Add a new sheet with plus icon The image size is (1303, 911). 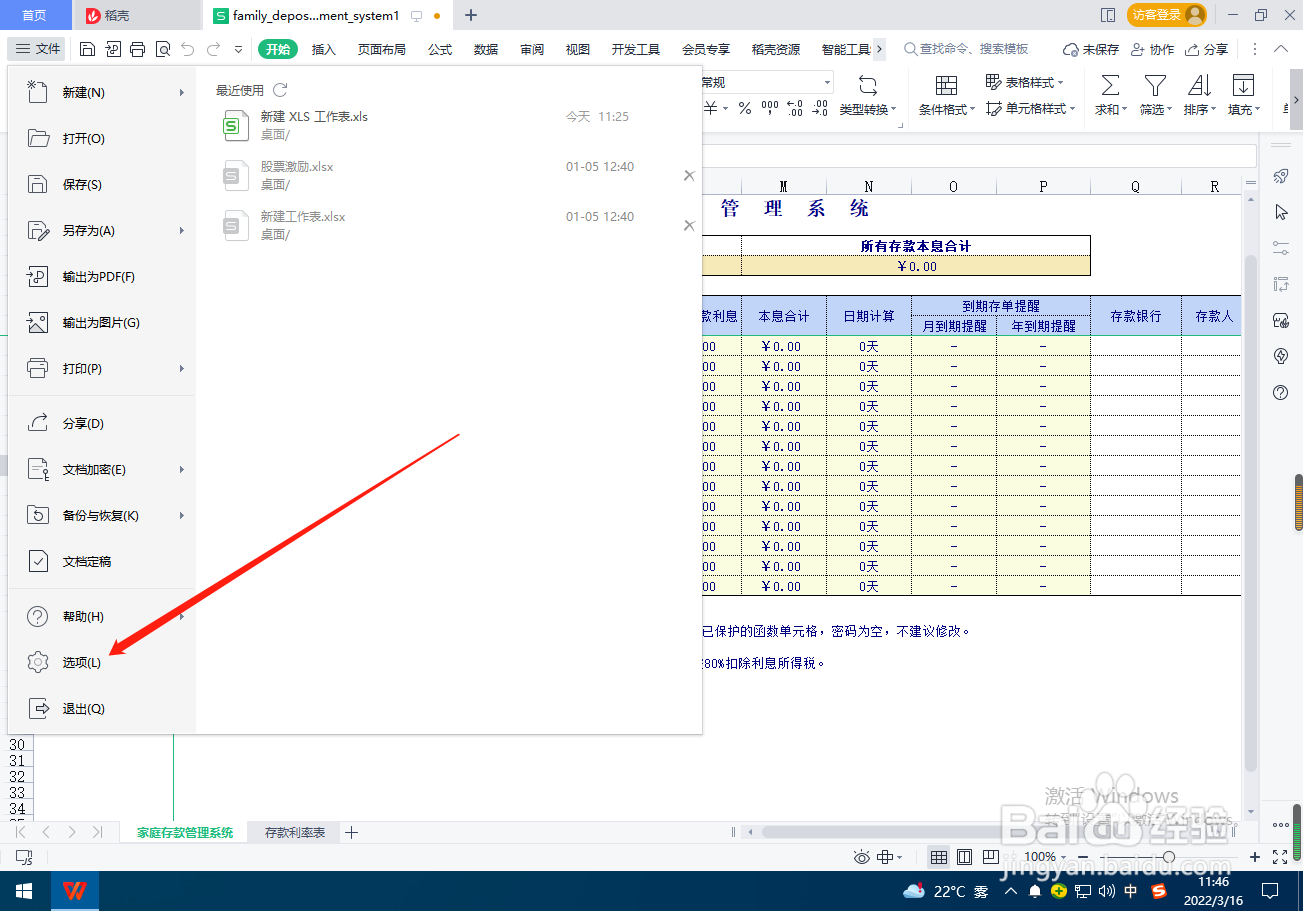(x=351, y=832)
